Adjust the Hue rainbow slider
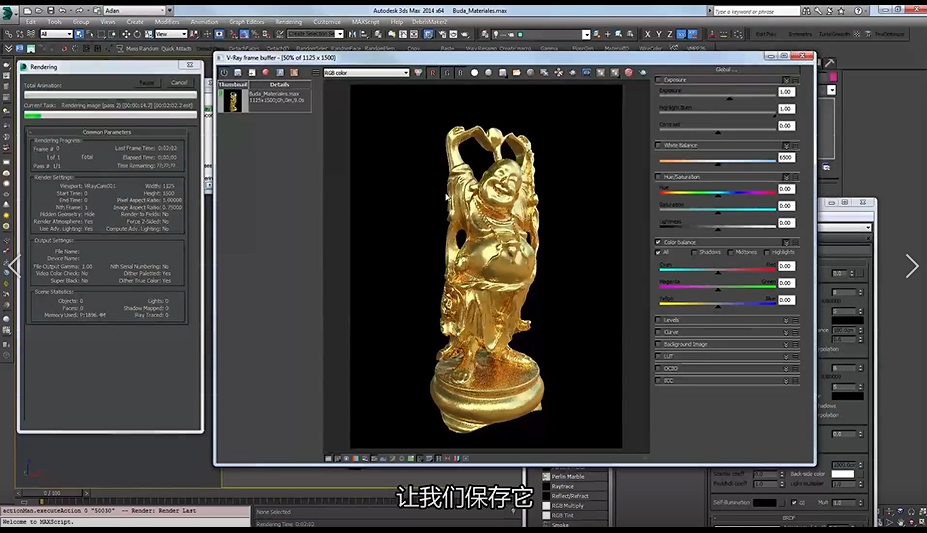 point(717,193)
